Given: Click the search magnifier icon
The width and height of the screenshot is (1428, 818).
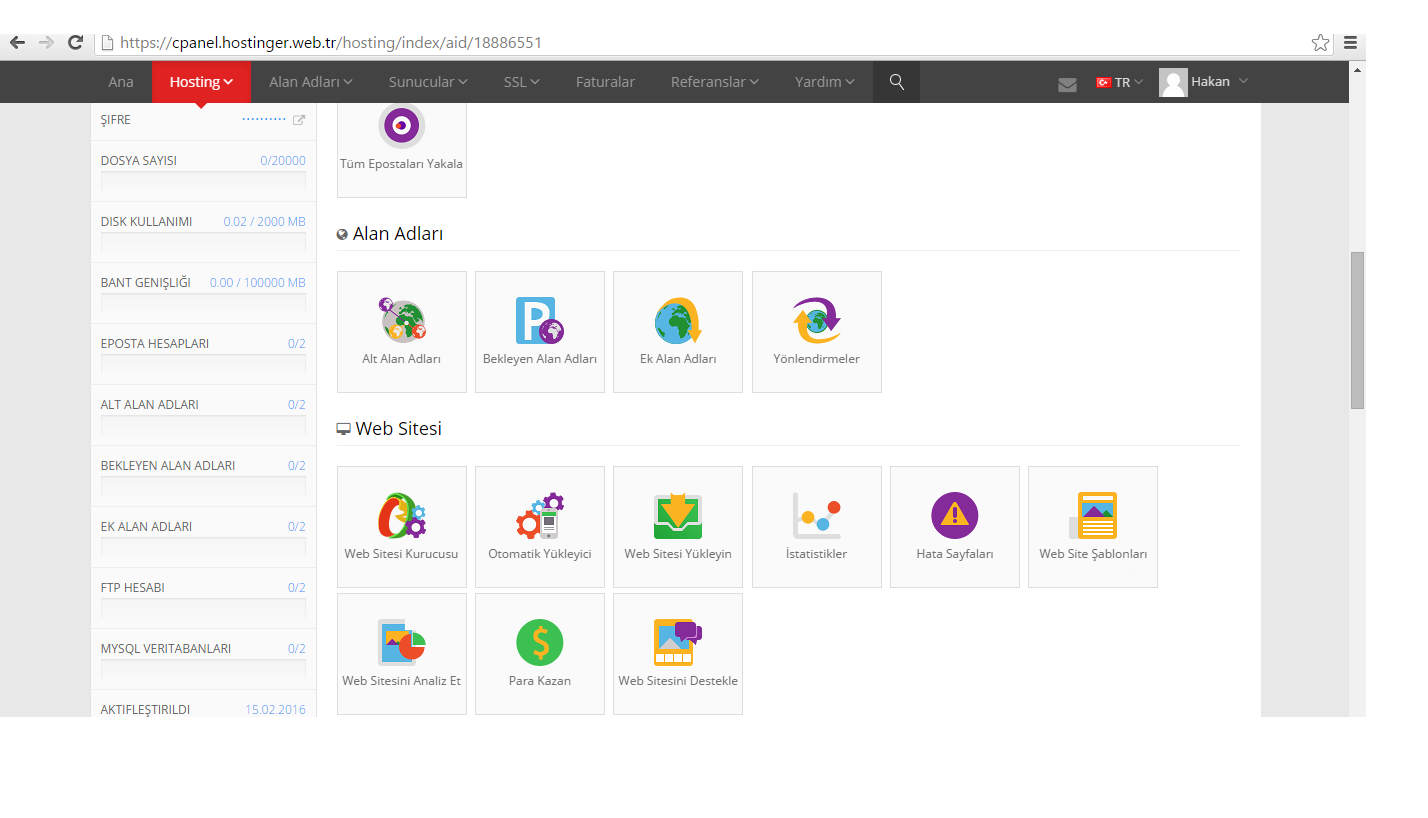Looking at the screenshot, I should pyautogui.click(x=897, y=82).
